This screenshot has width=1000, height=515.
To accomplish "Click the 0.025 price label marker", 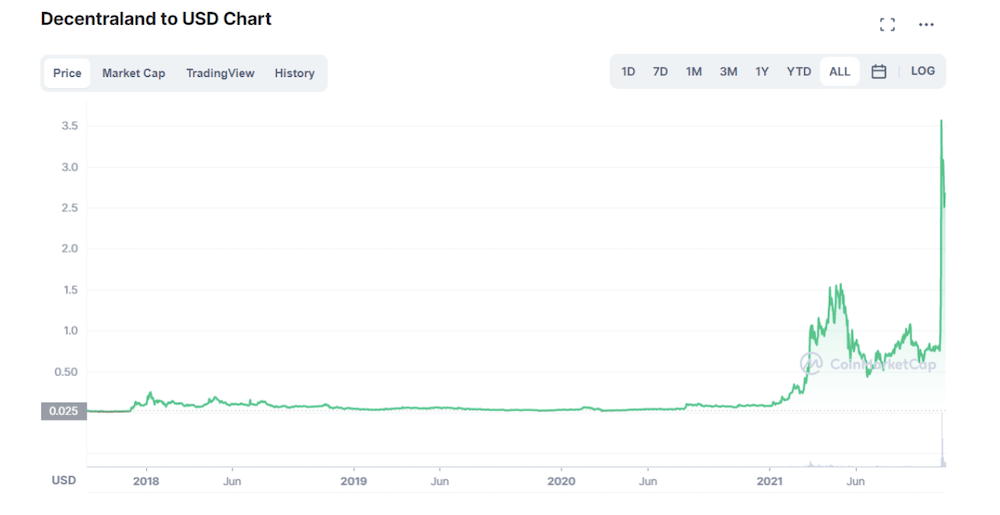I will 64,411.
